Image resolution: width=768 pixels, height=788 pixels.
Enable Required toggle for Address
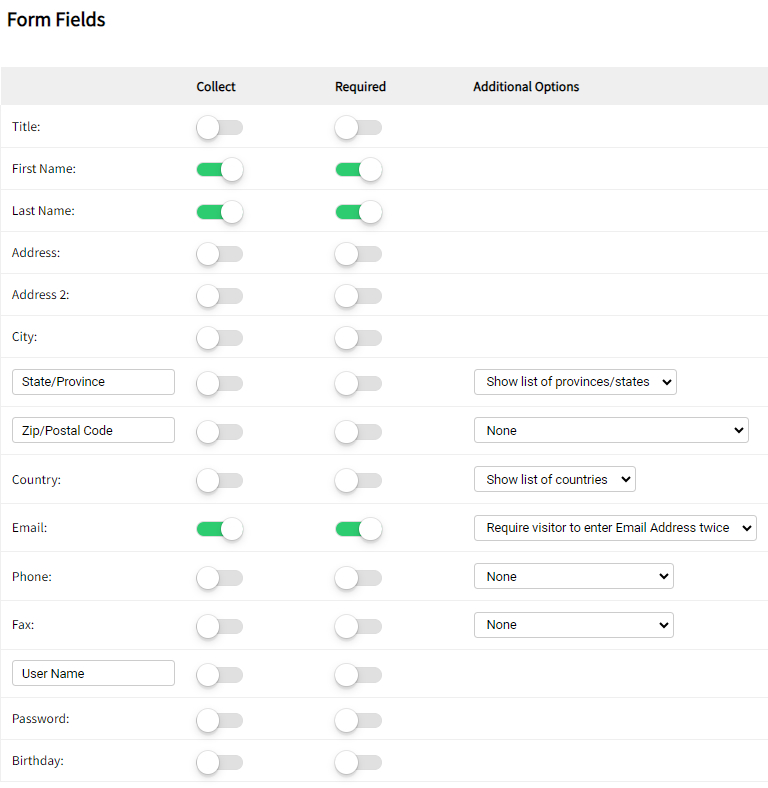(358, 254)
